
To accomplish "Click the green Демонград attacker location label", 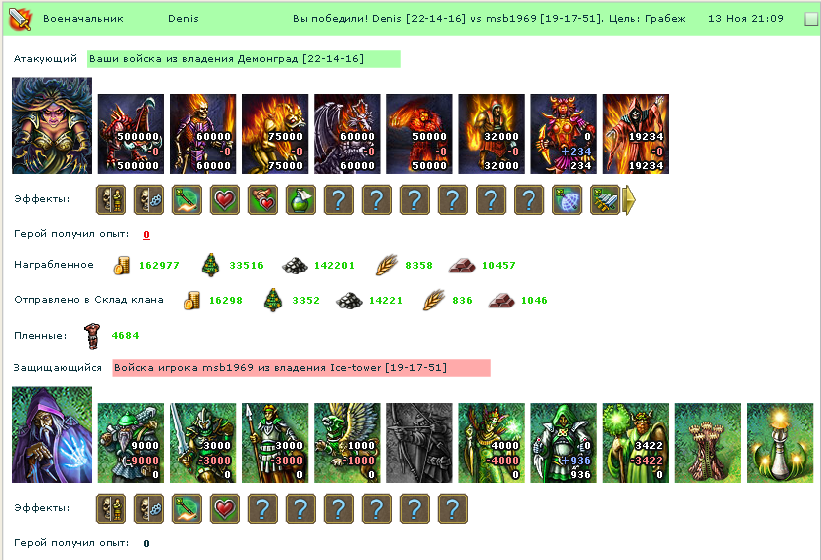I will (x=244, y=59).
